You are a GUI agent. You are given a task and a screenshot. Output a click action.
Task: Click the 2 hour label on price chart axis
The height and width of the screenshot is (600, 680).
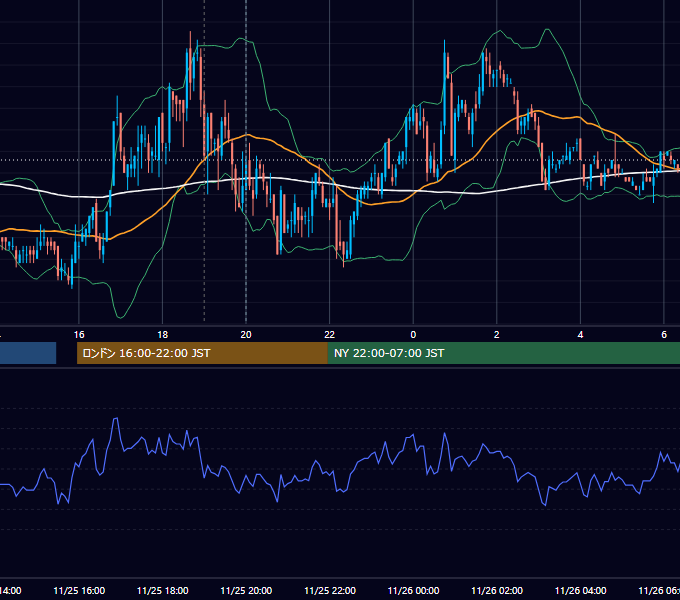[x=497, y=335]
